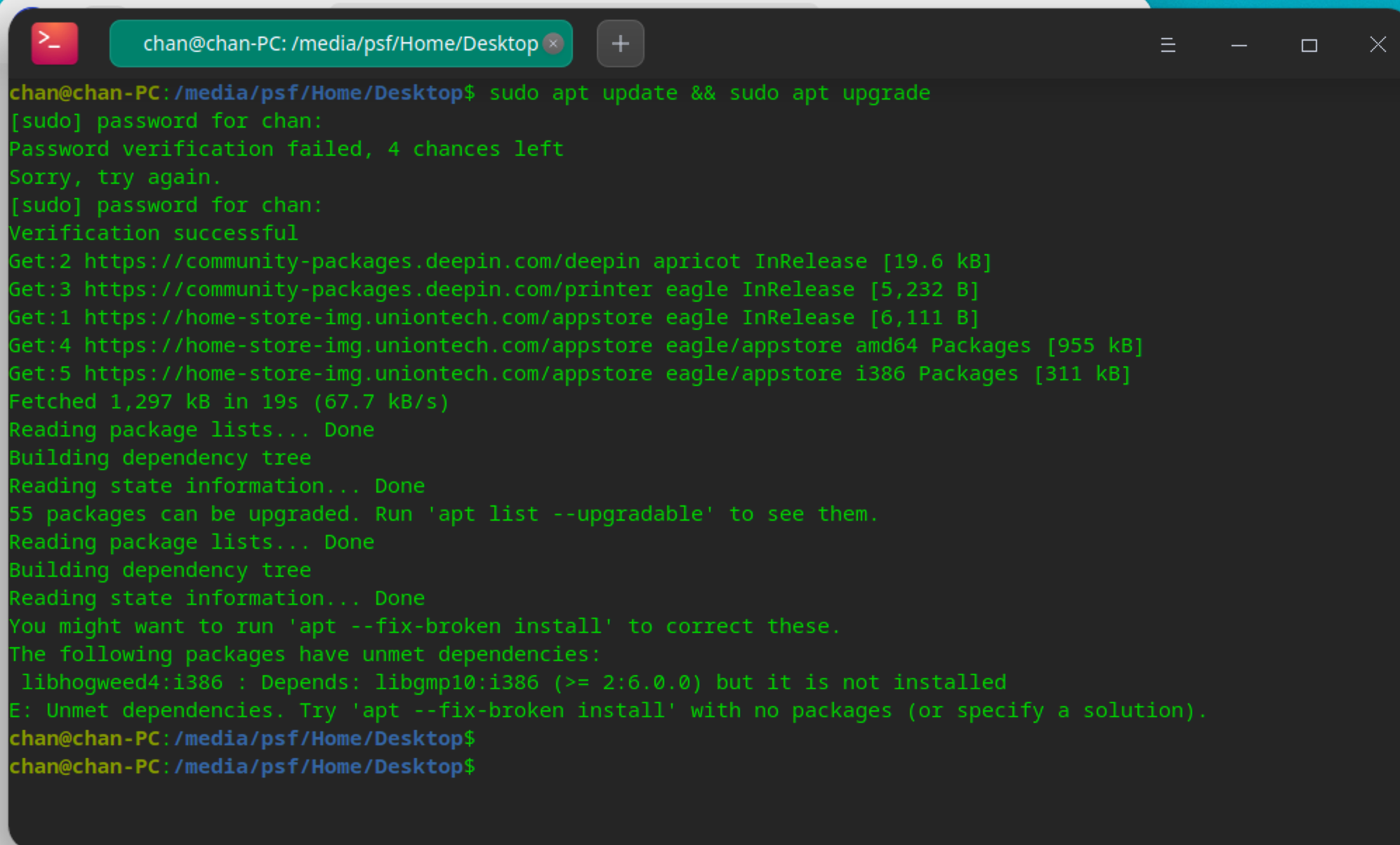Screen dimensions: 1400x845
Task: Minimize the terminal window
Action: tap(1239, 46)
